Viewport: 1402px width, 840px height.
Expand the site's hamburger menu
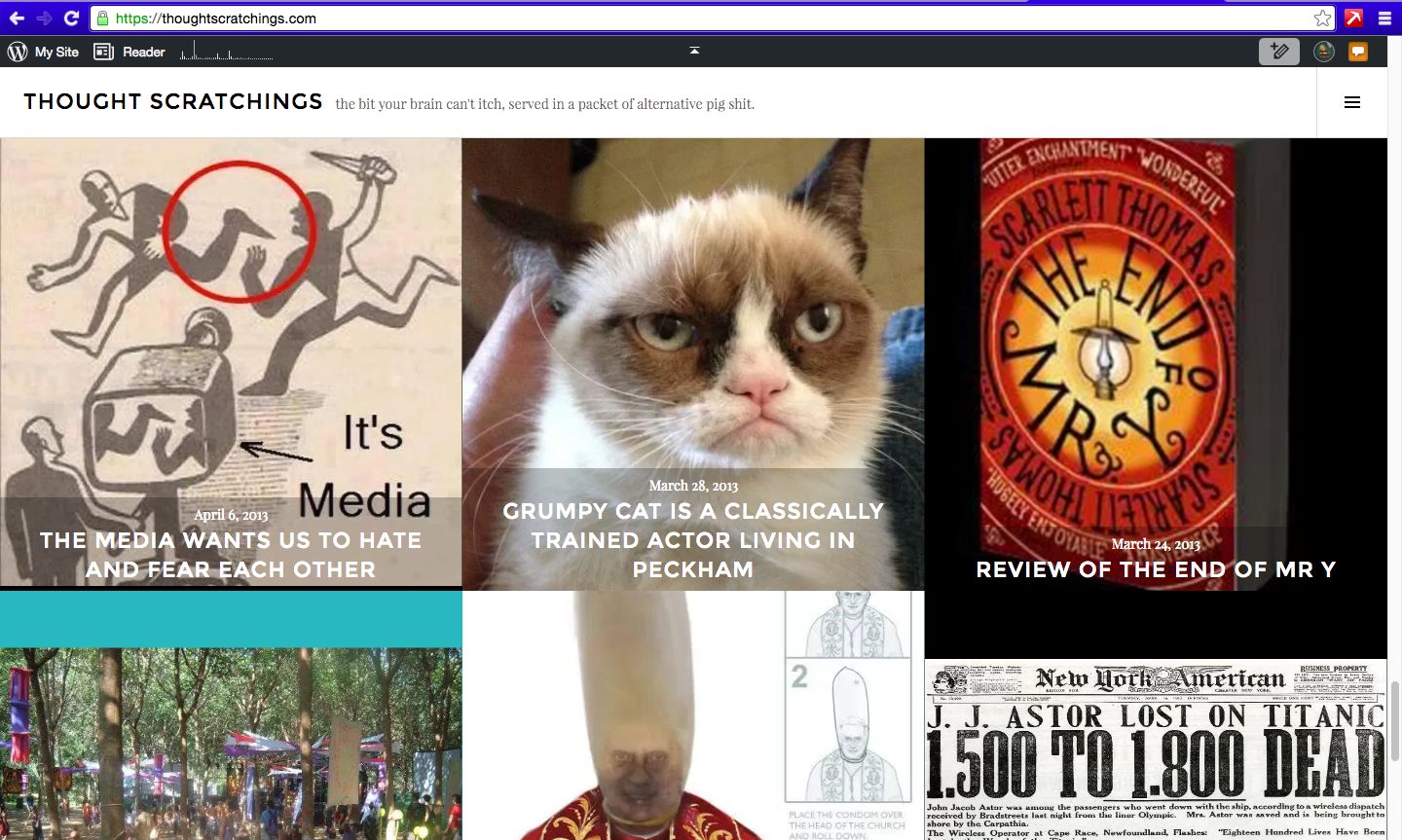[1352, 102]
